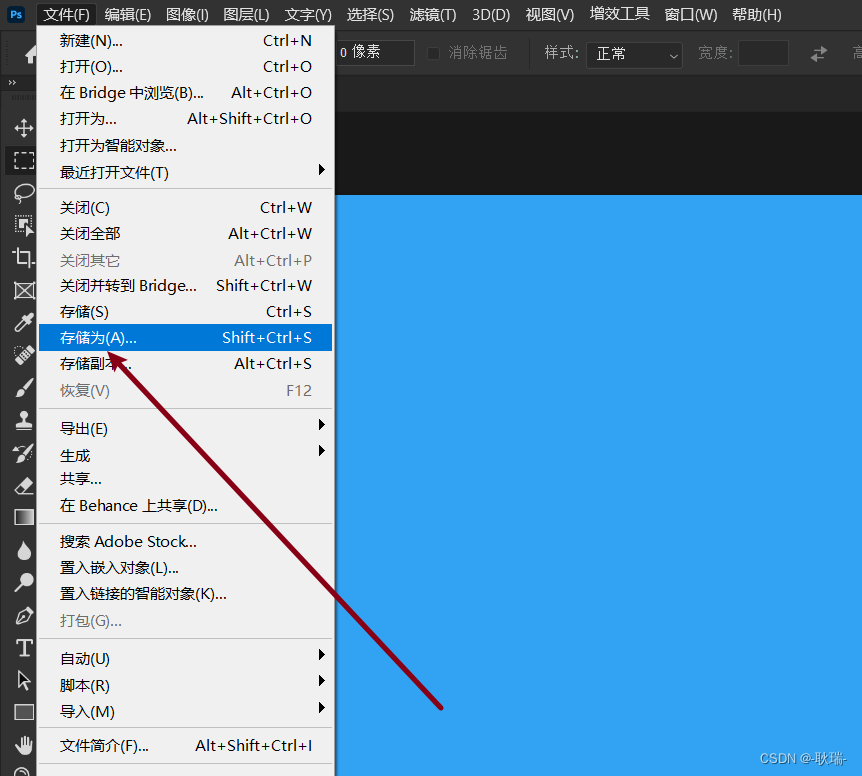Open the 滤镜 menu
Screen dimensions: 862x776
432,14
